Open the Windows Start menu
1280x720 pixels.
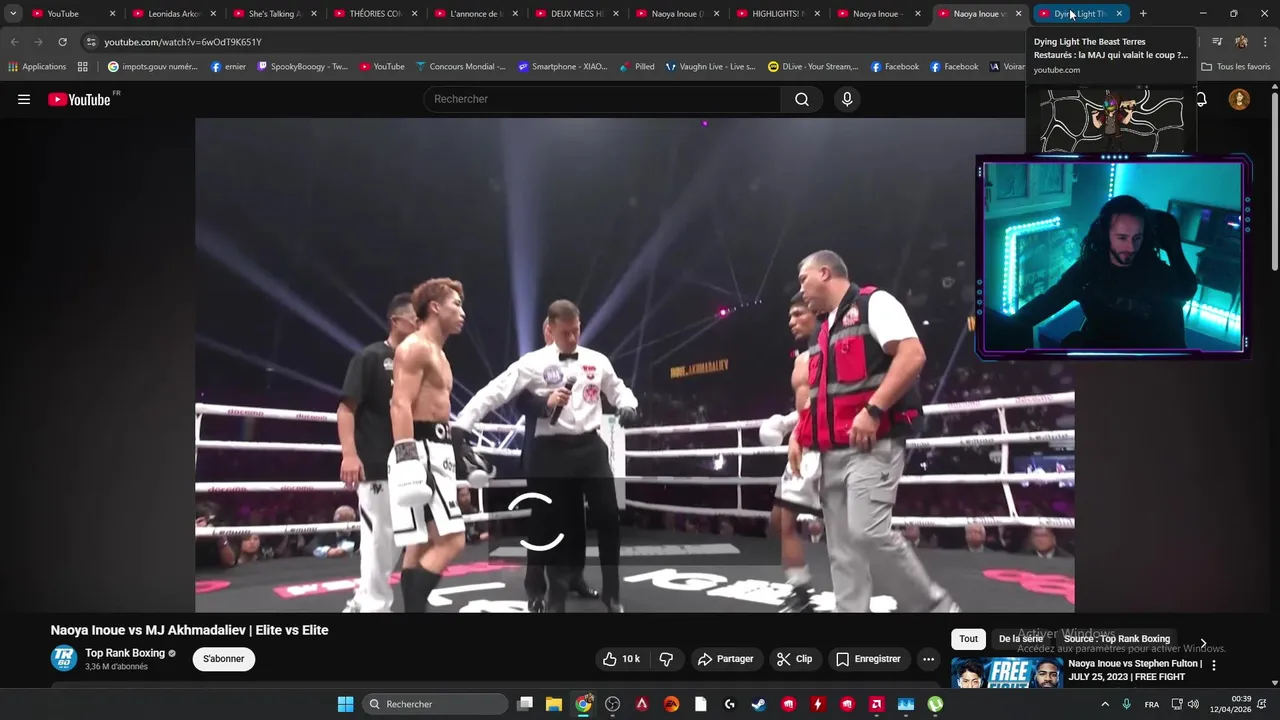345,704
